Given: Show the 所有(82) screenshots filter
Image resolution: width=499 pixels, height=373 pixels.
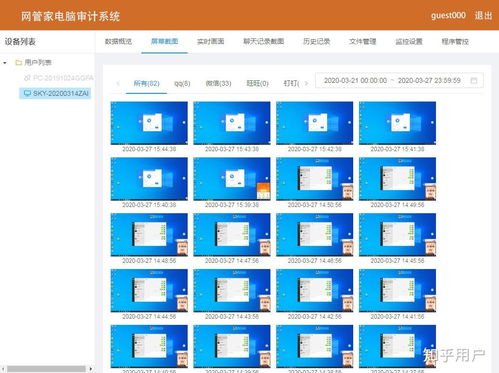Looking at the screenshot, I should (x=146, y=83).
